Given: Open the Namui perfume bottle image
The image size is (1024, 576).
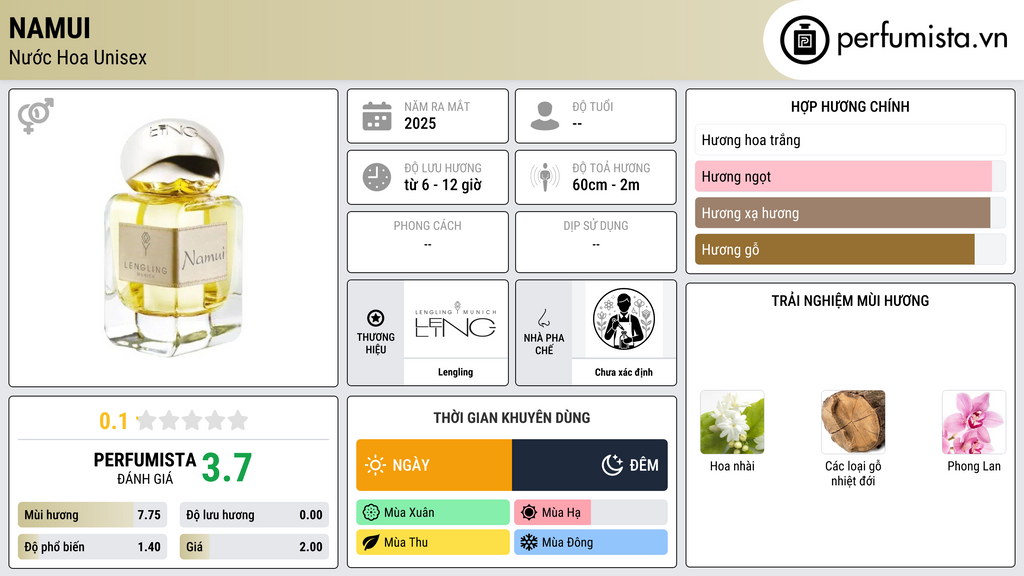Looking at the screenshot, I should click(173, 238).
